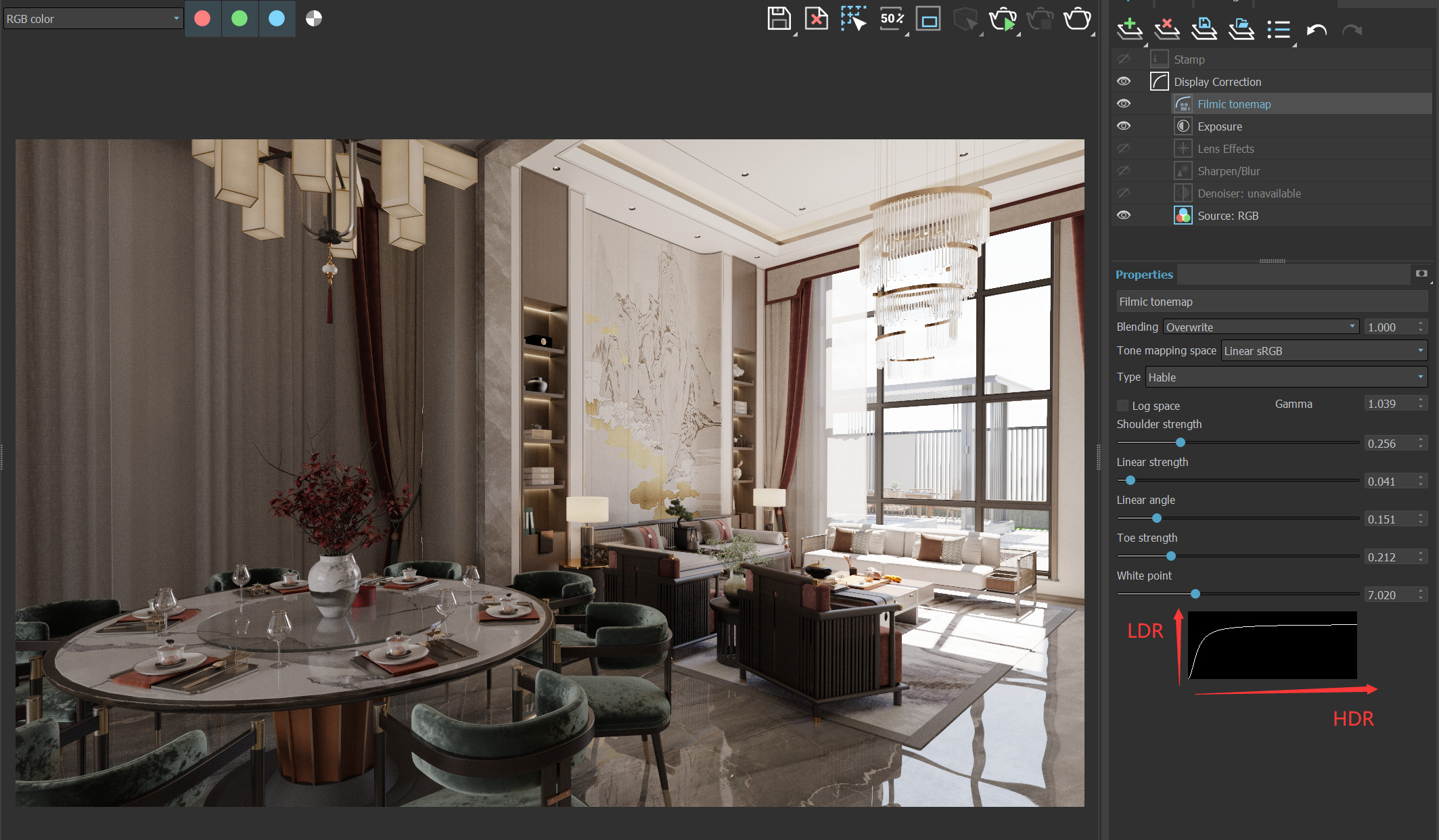1439x840 pixels.
Task: Switch to alpha/mono channel view
Action: 314,18
